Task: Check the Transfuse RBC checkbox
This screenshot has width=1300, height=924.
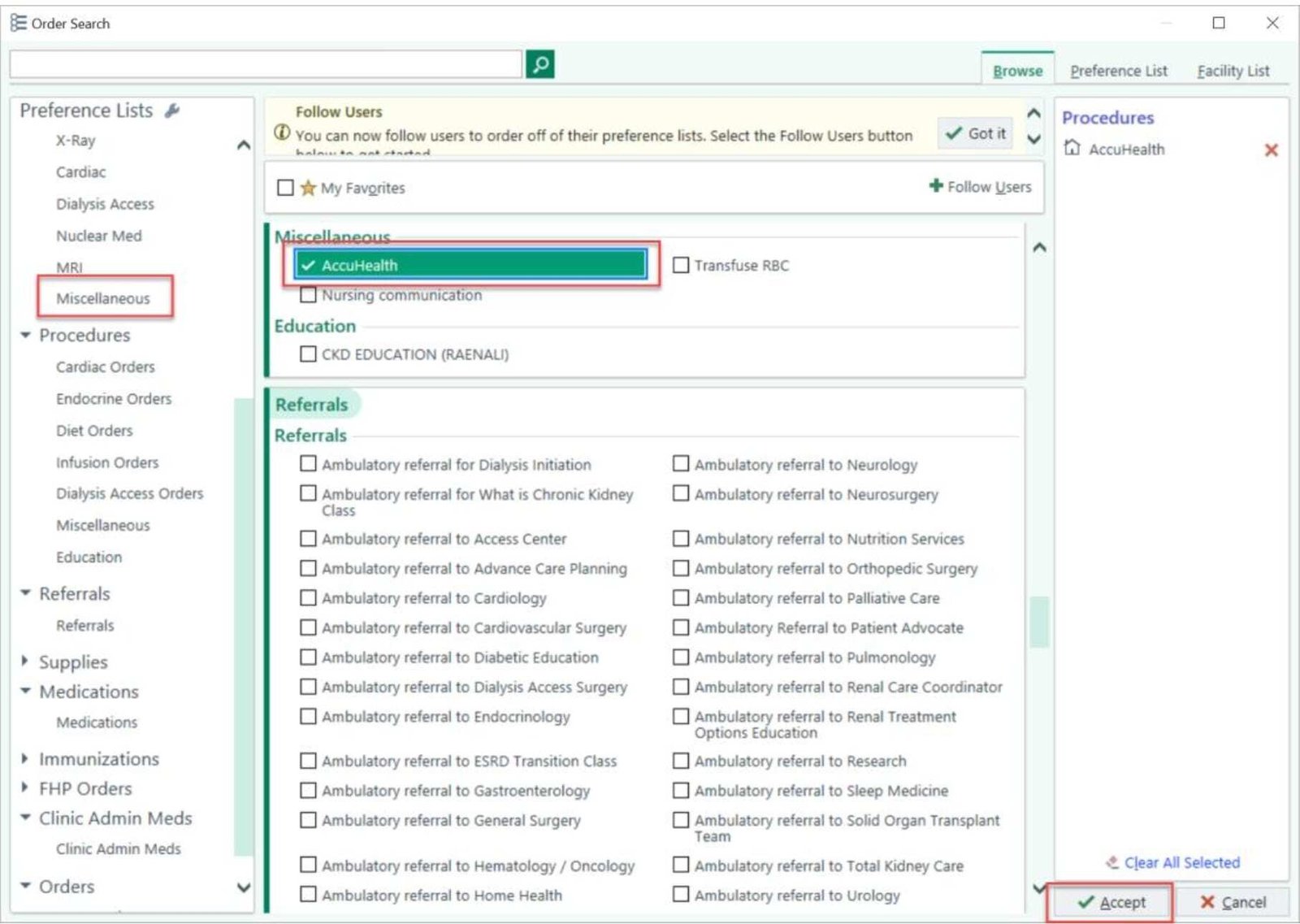Action: click(681, 265)
